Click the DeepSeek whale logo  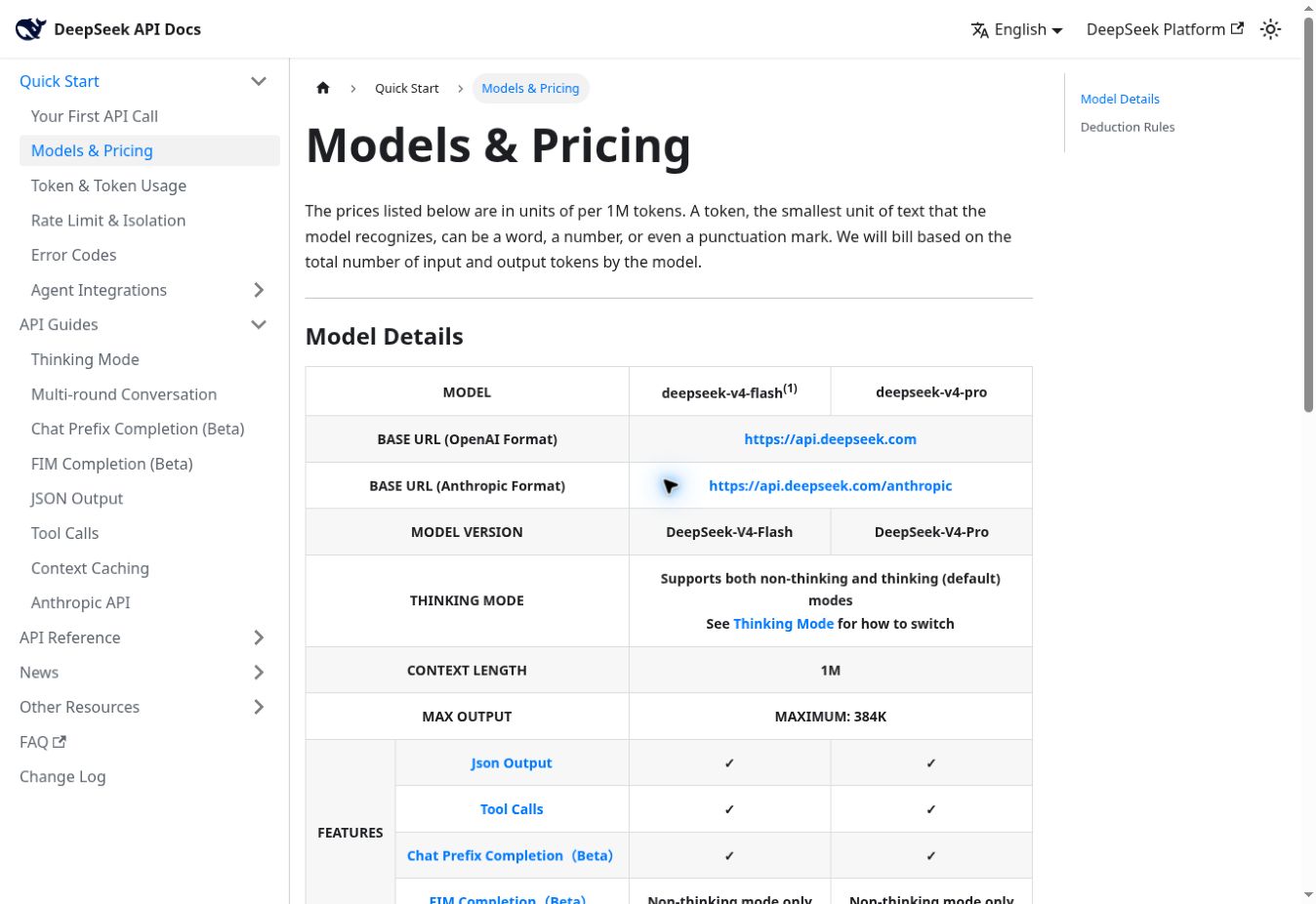click(30, 29)
